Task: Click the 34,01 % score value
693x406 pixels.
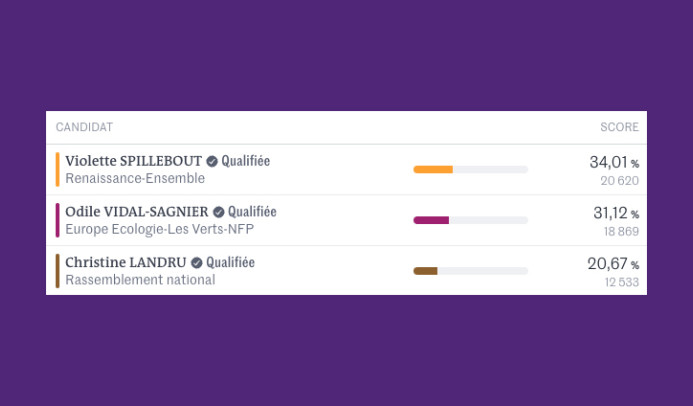Action: [x=613, y=162]
